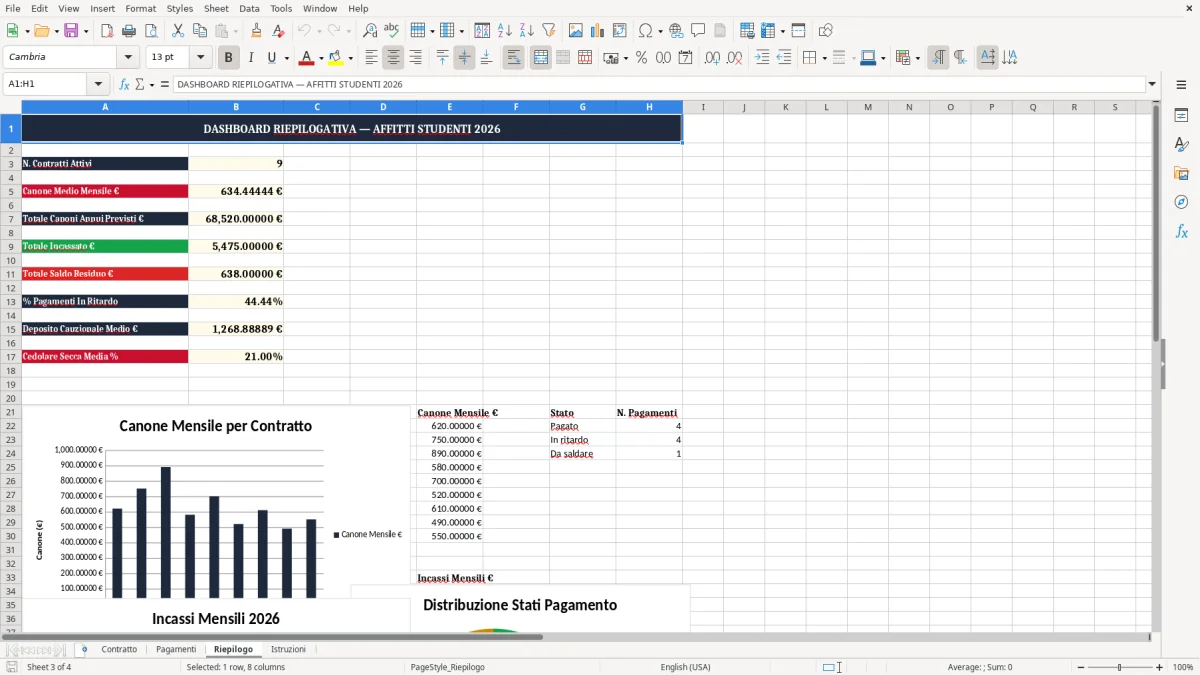
Task: Click Insert Hyperlink icon
Action: point(677,31)
